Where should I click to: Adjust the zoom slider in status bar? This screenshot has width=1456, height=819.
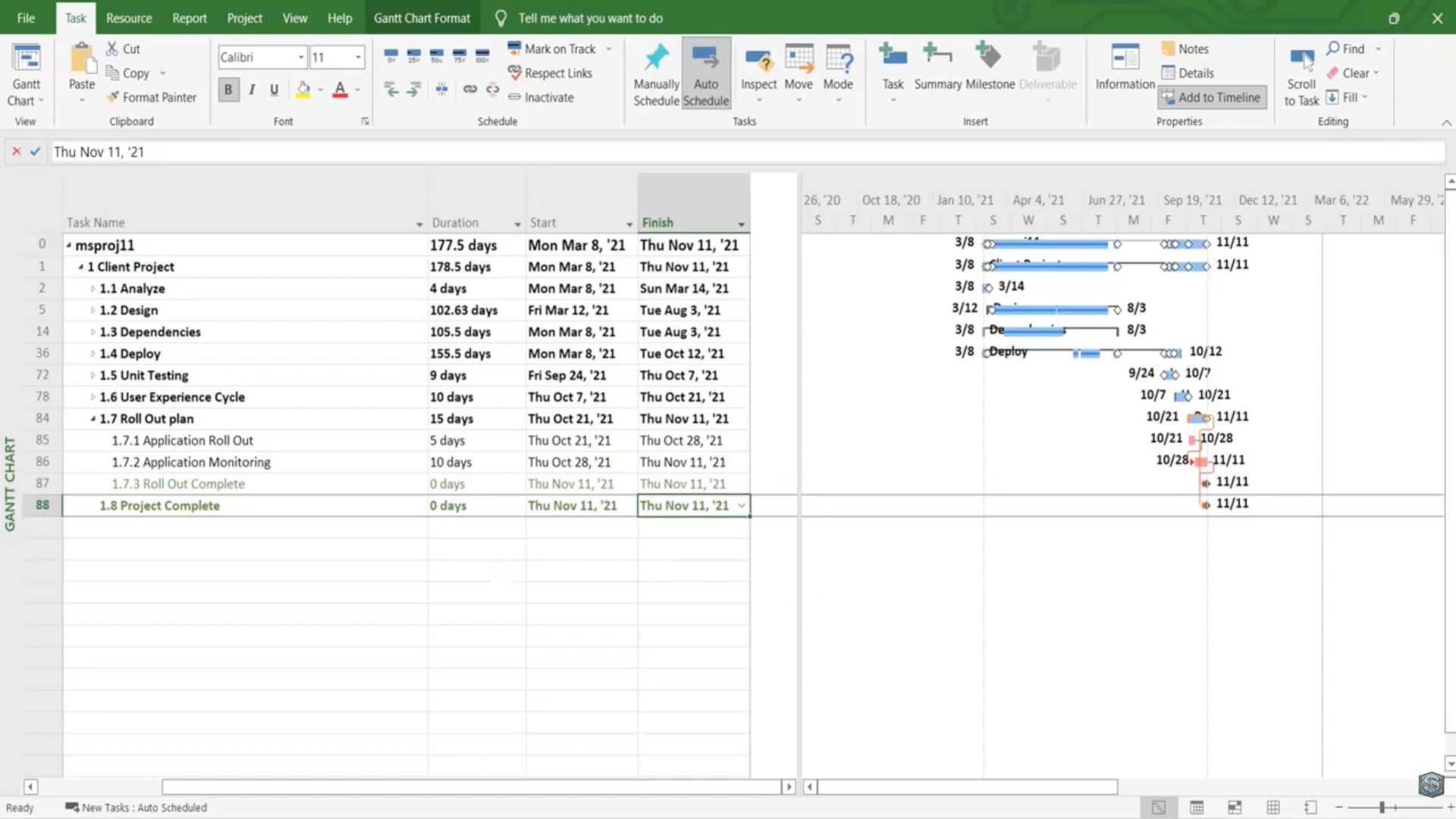[x=1382, y=808]
